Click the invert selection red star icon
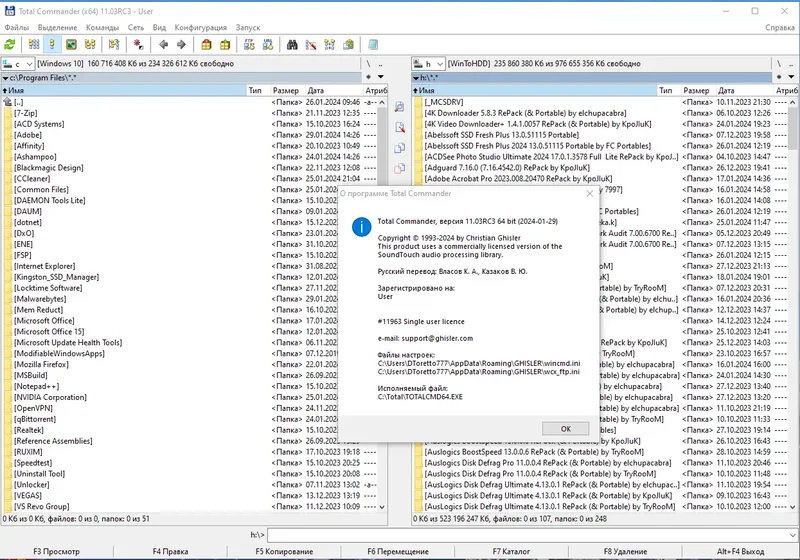 click(x=138, y=45)
